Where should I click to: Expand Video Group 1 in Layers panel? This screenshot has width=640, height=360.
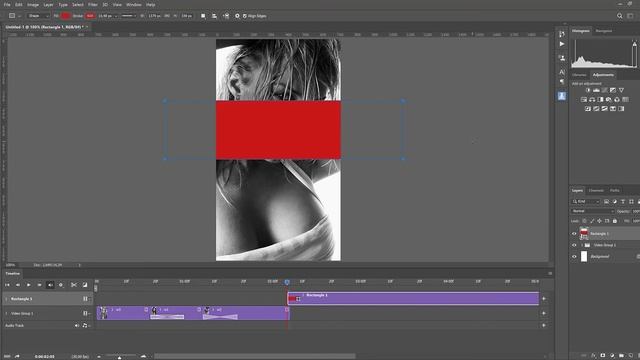coord(582,245)
